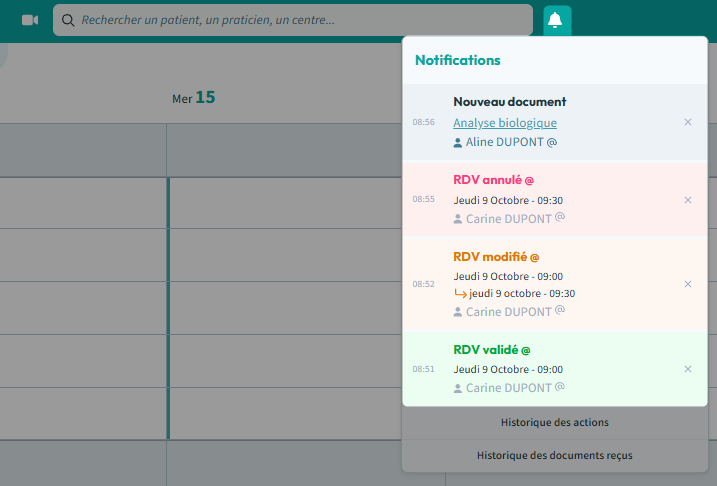Open Historique des actions

[554, 422]
